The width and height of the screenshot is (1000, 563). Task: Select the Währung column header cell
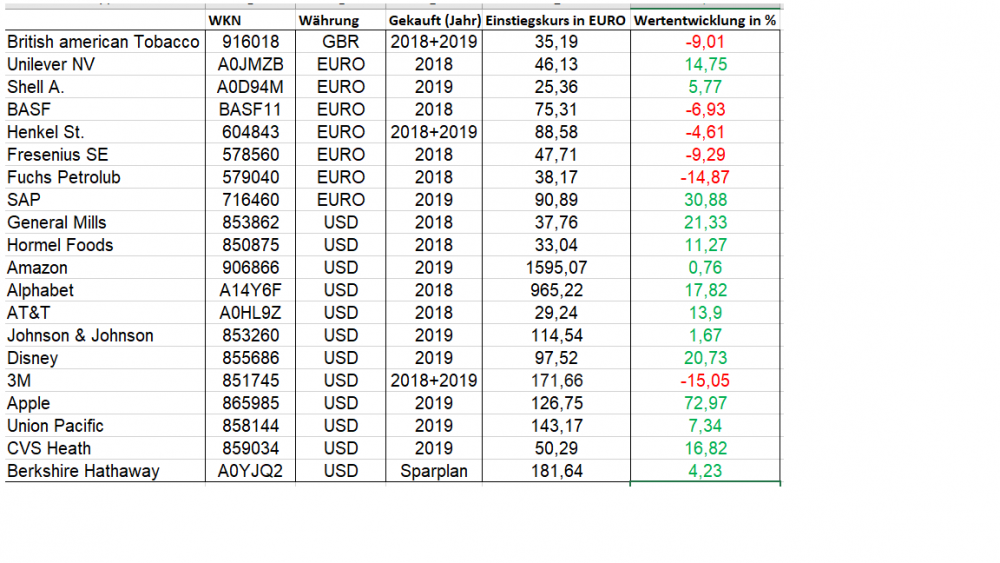coord(328,21)
